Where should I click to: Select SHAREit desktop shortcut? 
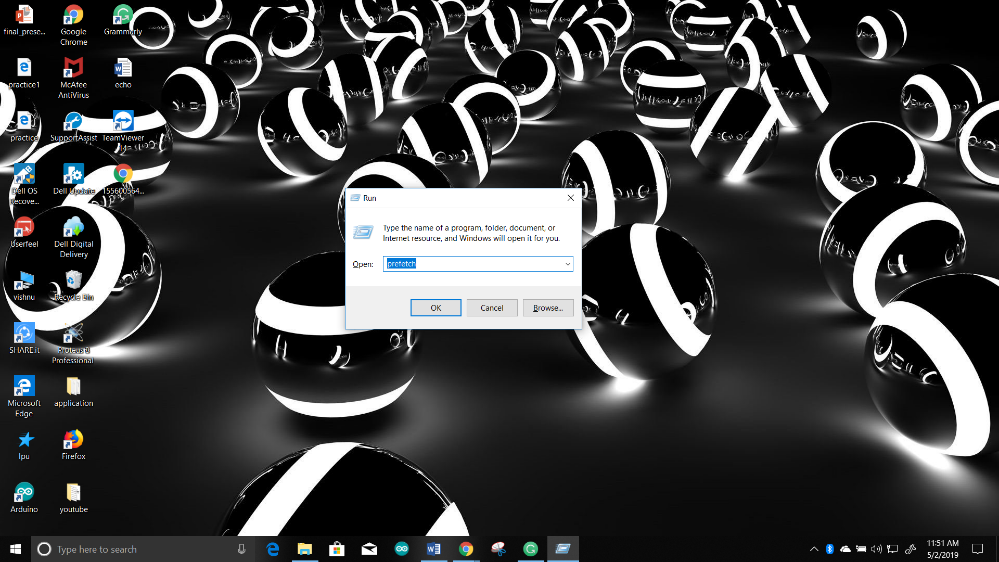click(24, 338)
